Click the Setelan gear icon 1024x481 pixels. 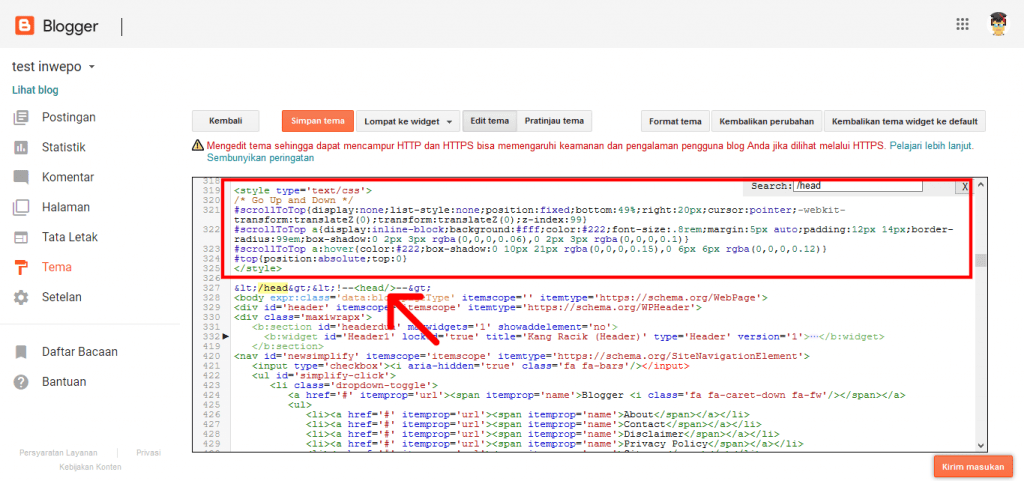[21, 297]
